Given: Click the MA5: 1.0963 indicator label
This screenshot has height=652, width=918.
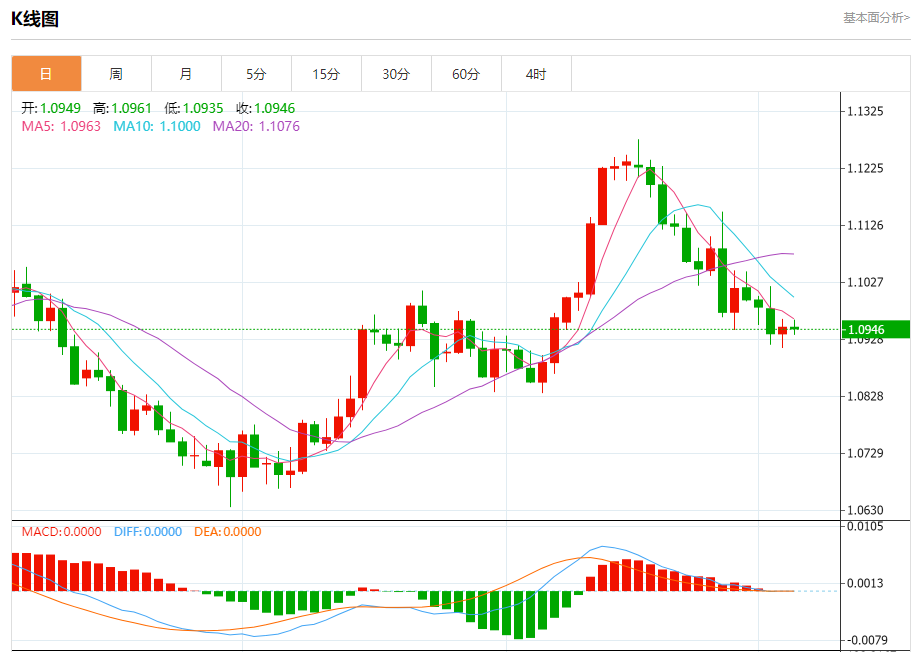Looking at the screenshot, I should point(61,126).
